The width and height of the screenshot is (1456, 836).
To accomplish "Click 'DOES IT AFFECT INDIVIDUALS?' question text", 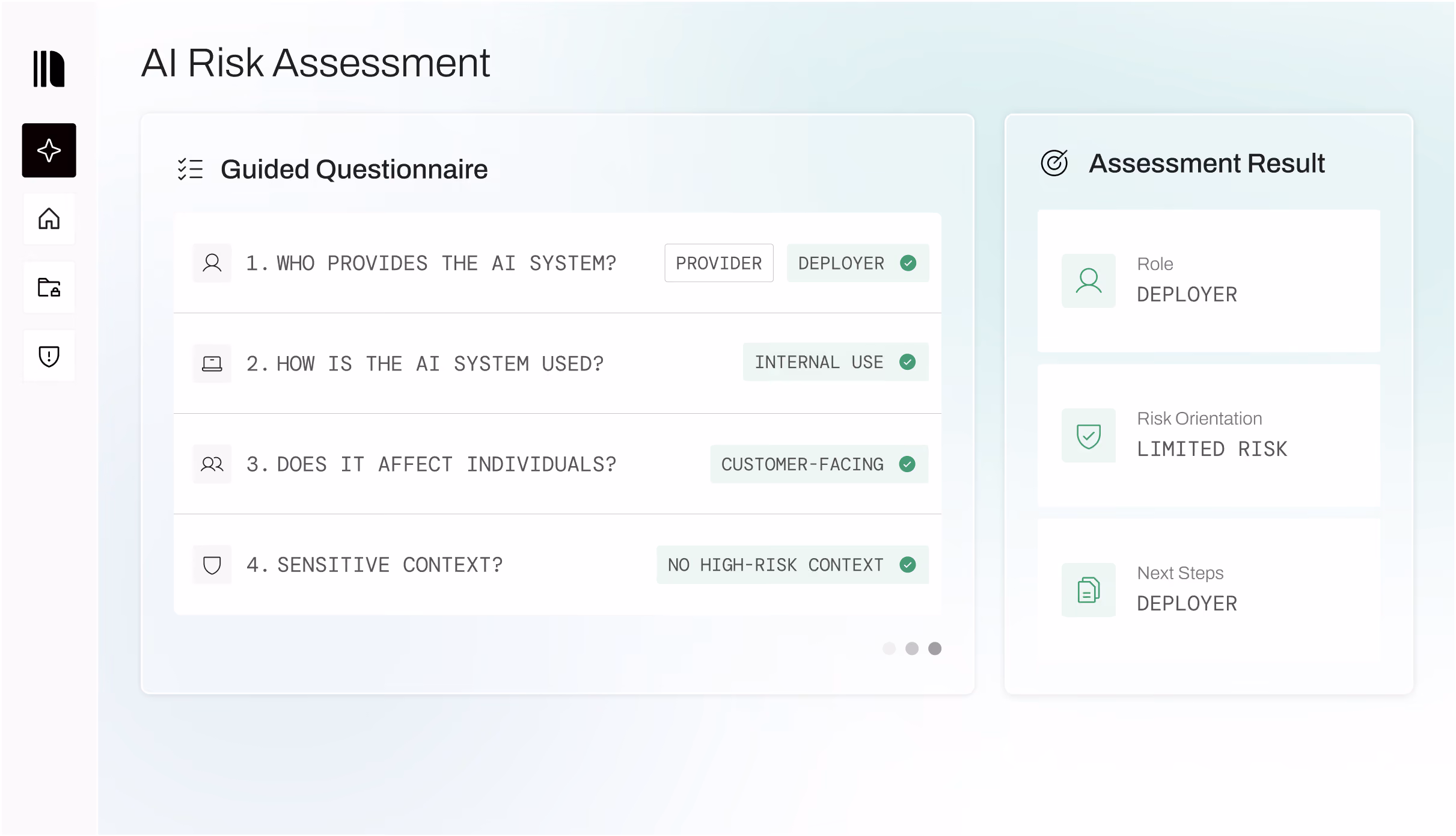I will click(x=446, y=464).
